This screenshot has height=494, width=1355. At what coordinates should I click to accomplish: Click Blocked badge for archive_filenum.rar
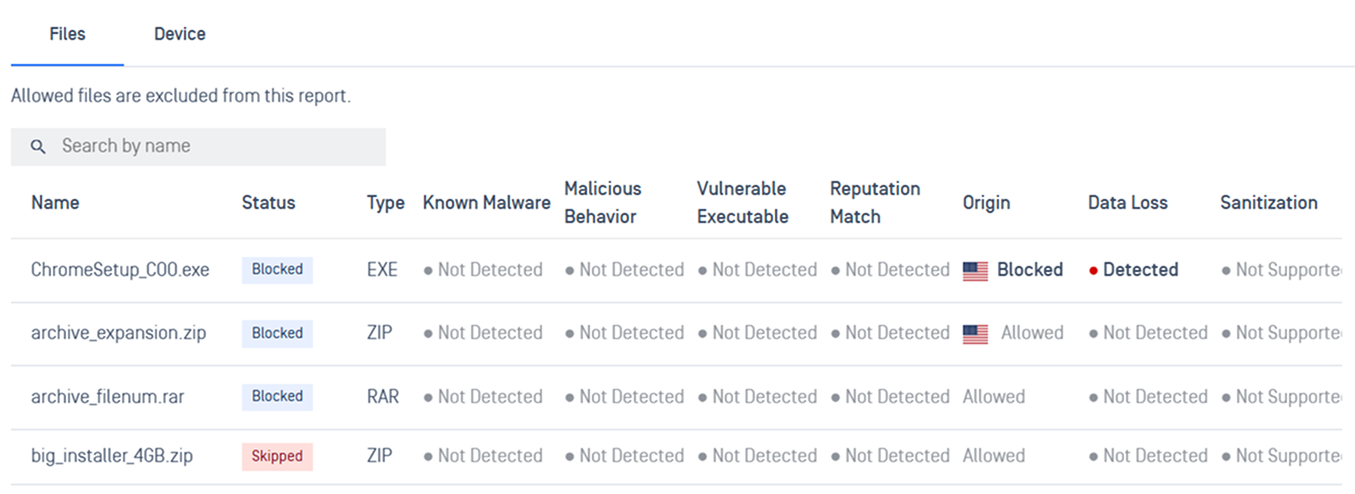(277, 396)
